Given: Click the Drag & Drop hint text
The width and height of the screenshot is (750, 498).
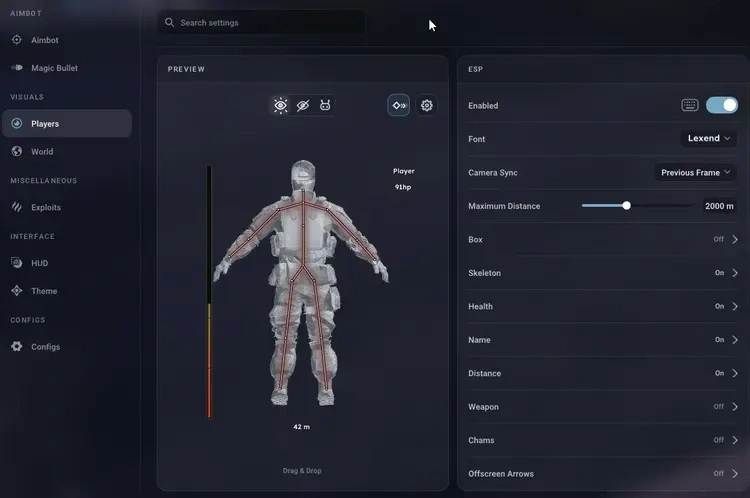Looking at the screenshot, I should 302,471.
